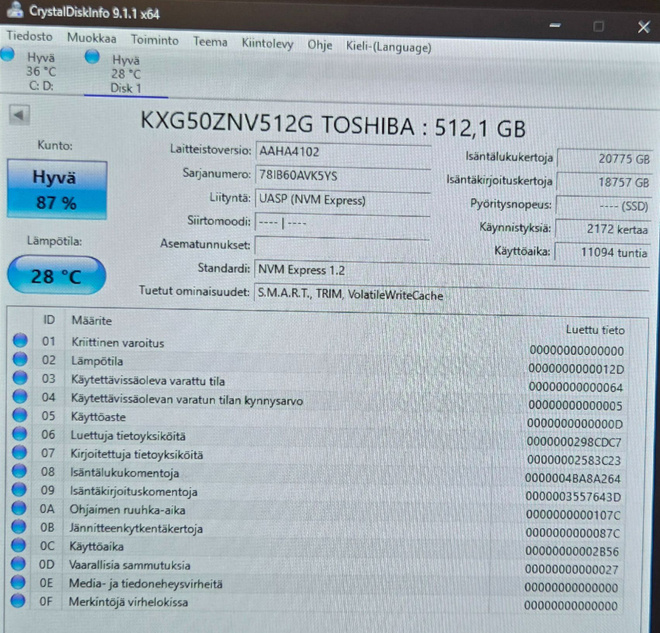Open the Kieli-(Language) menu
The width and height of the screenshot is (660, 633).
point(389,47)
